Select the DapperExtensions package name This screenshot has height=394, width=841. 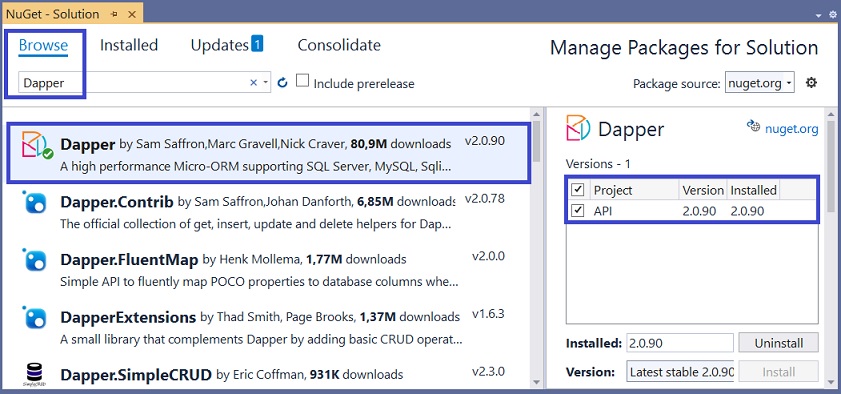128,317
